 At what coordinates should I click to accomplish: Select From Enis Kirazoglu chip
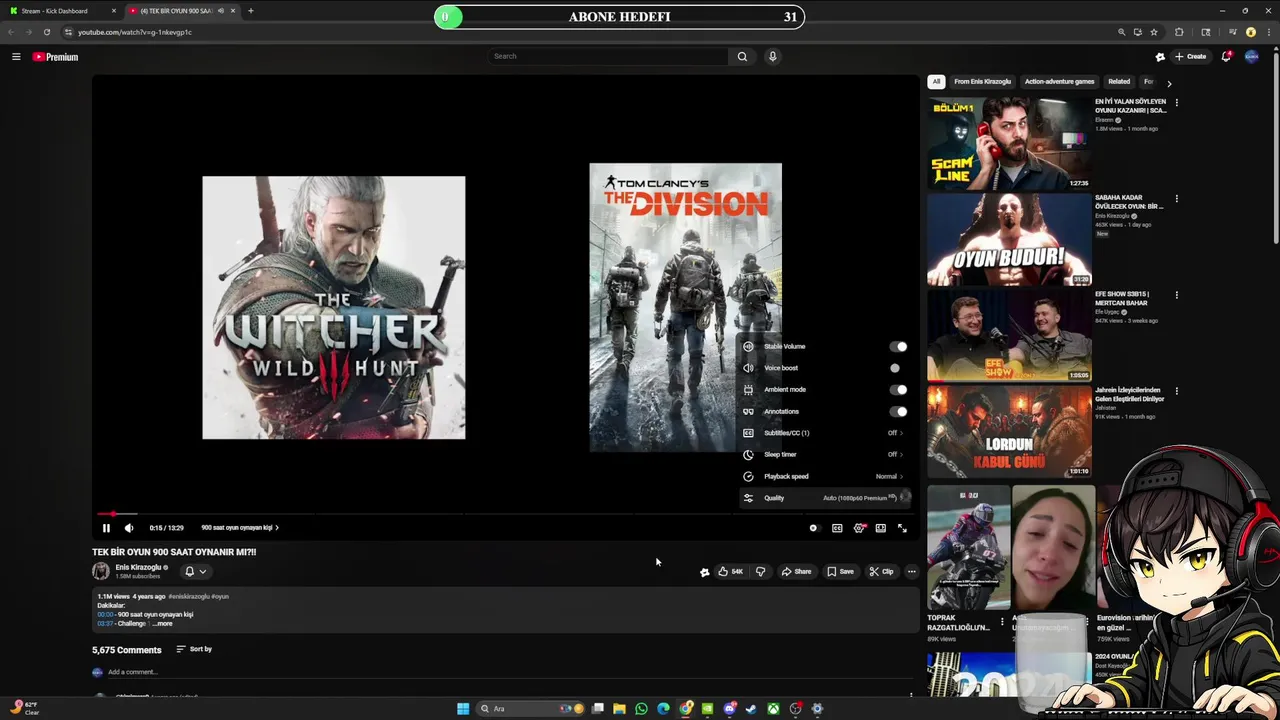[x=982, y=82]
